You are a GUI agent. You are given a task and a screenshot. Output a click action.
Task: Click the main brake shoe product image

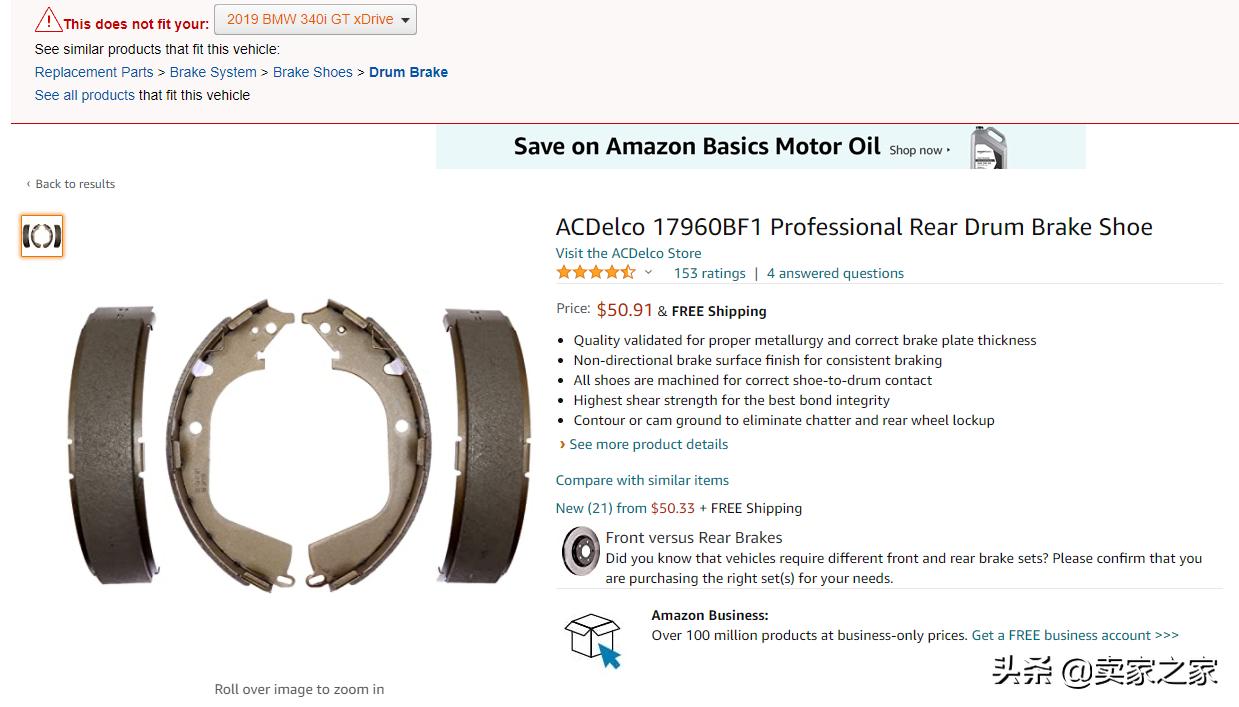click(299, 443)
